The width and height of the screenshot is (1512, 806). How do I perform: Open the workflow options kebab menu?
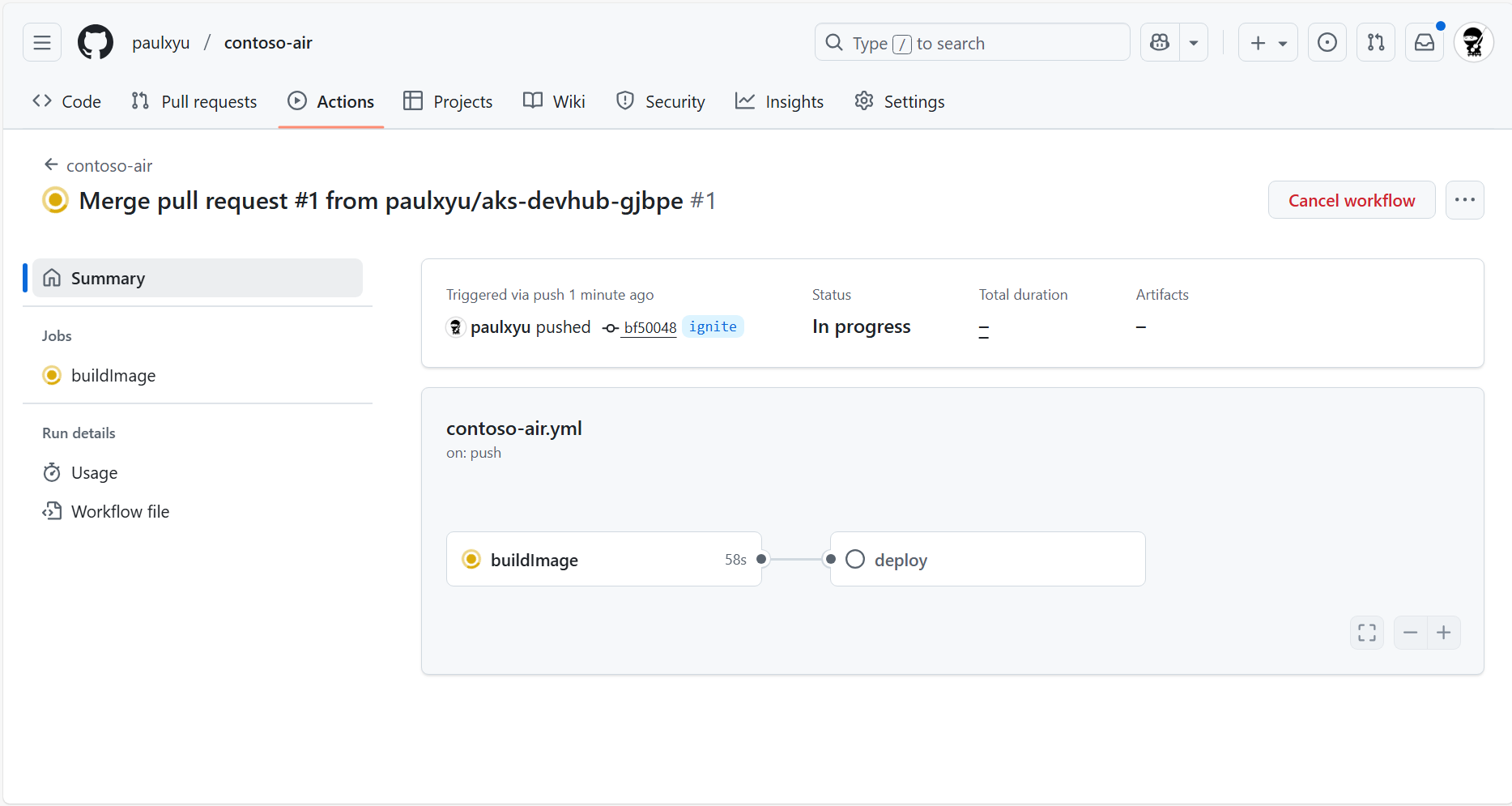click(x=1464, y=199)
